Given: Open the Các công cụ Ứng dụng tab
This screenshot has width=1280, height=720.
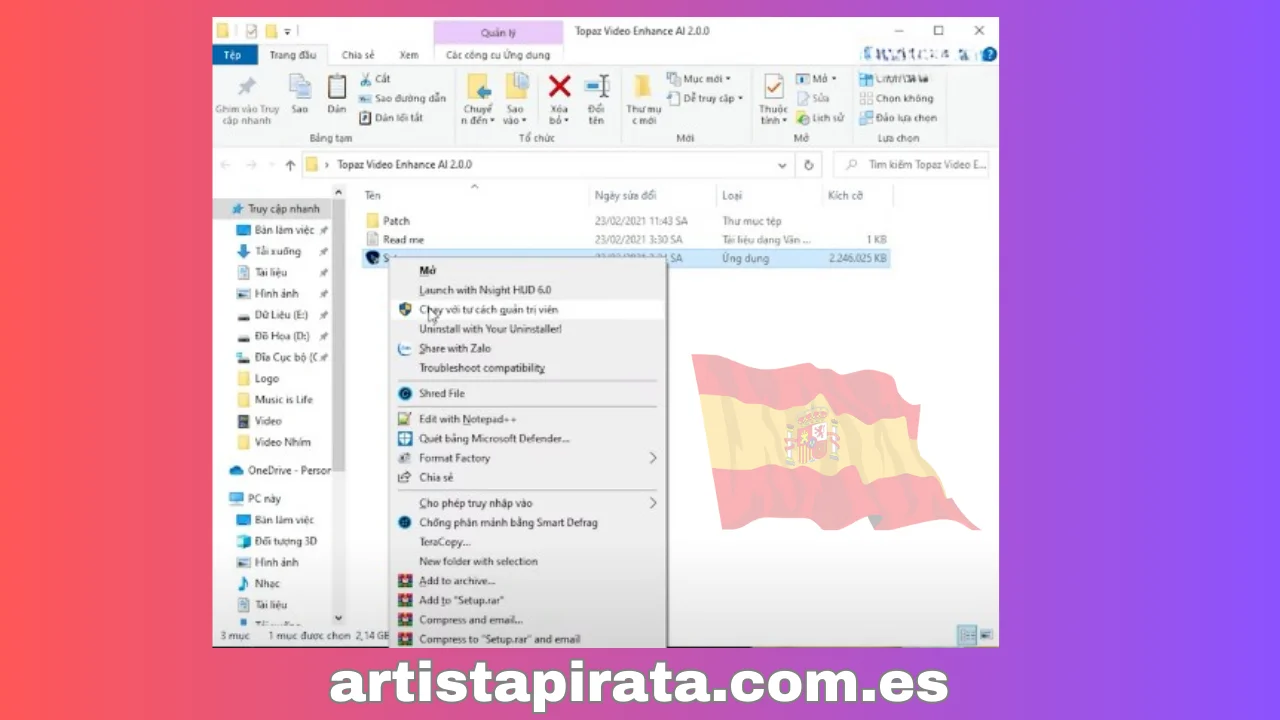Looking at the screenshot, I should 498,55.
